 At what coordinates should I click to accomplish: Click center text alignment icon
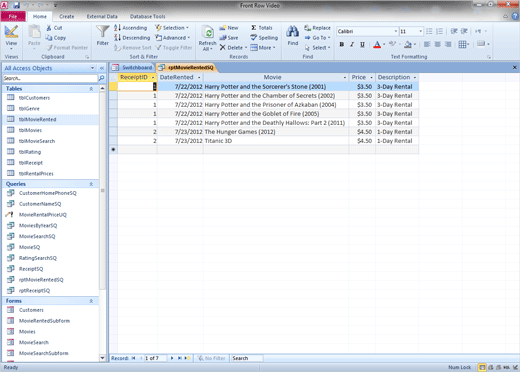point(437,44)
